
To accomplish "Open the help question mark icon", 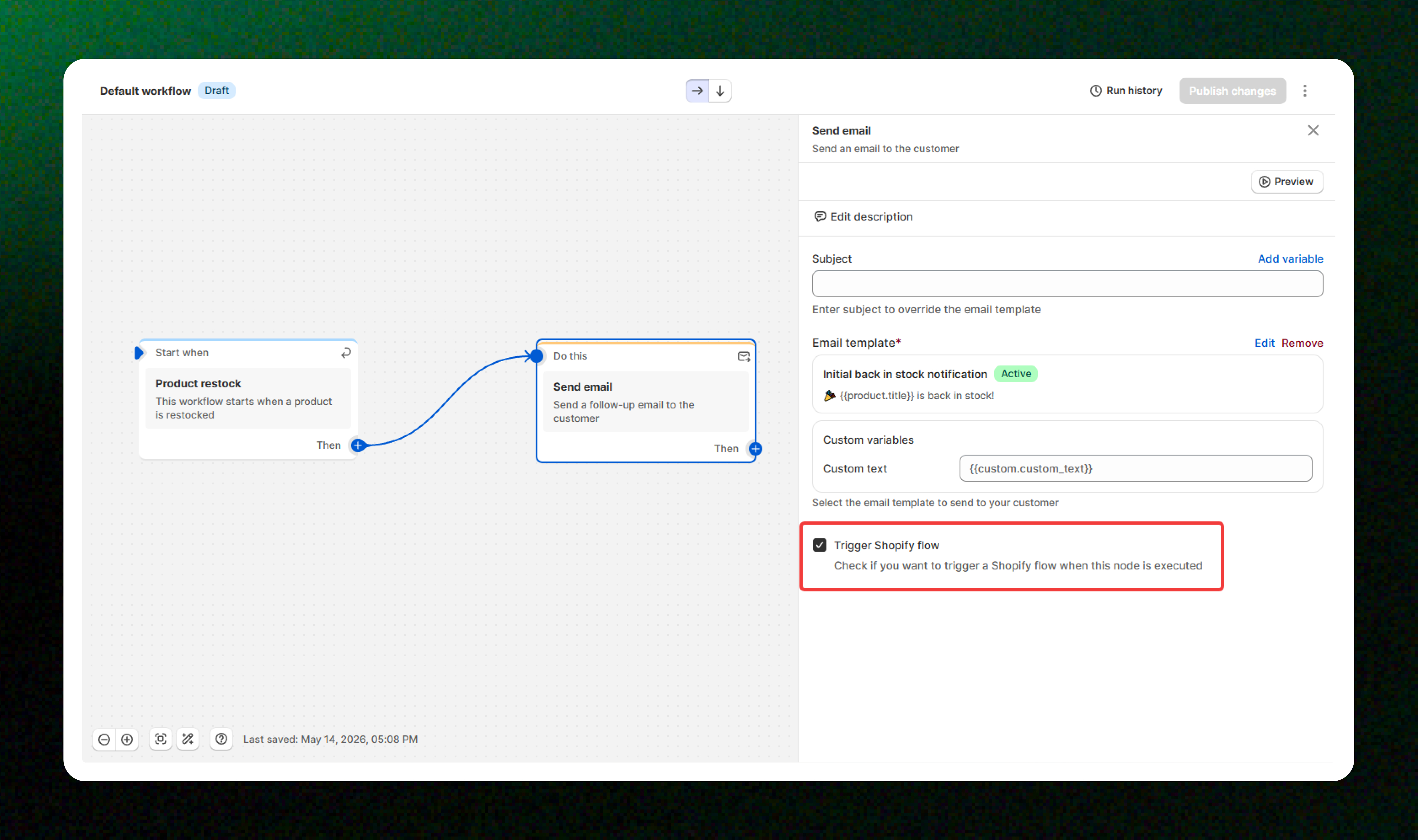I will (221, 739).
